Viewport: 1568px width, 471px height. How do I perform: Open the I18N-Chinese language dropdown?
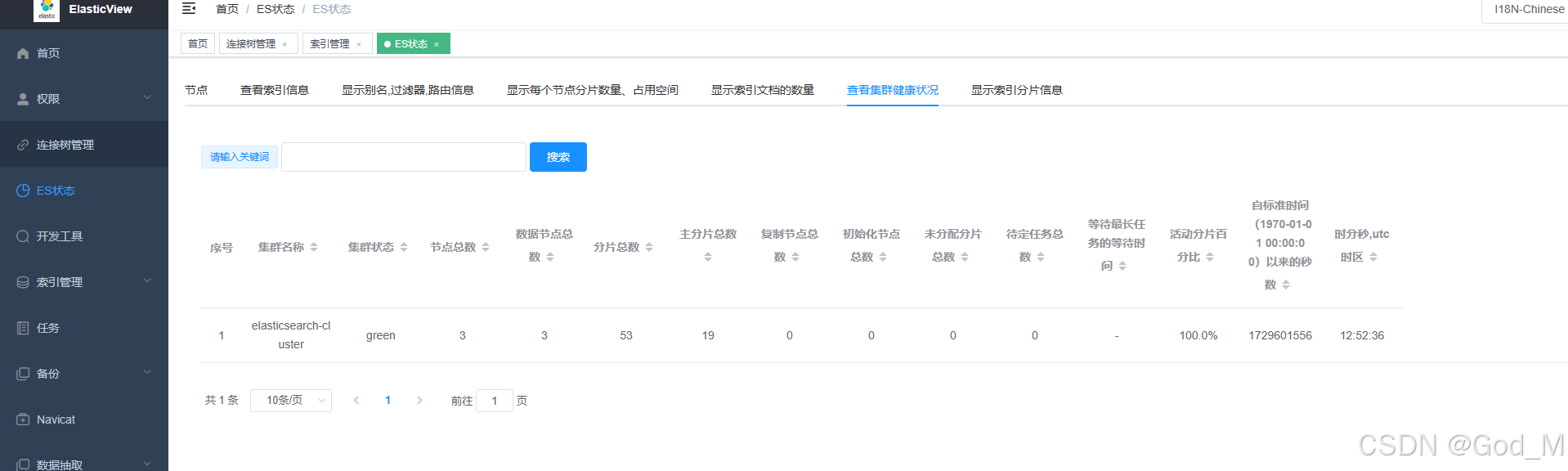pyautogui.click(x=1525, y=10)
